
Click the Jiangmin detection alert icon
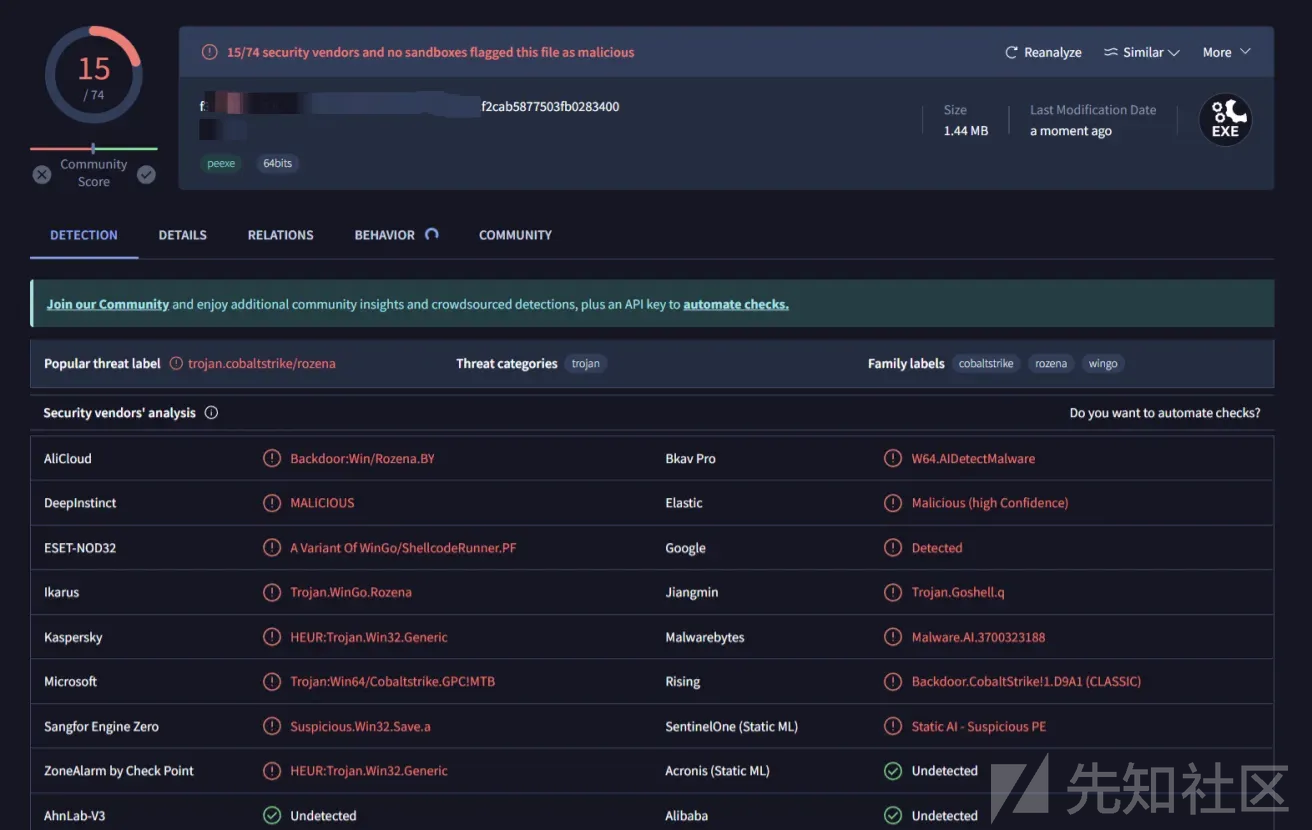click(893, 592)
